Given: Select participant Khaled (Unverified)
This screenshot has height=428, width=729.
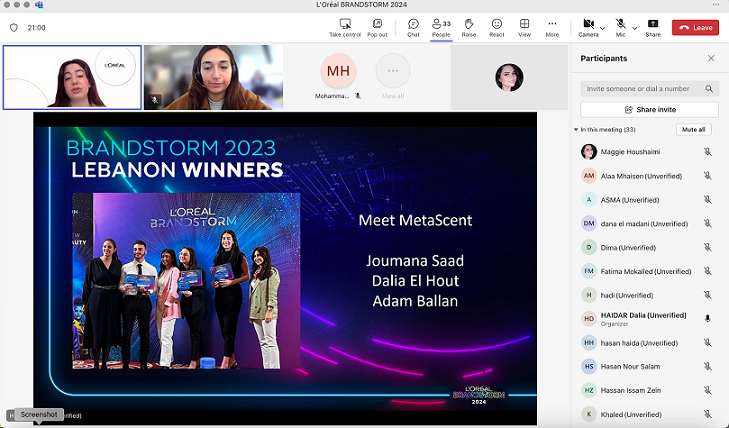Looking at the screenshot, I should coord(649,414).
